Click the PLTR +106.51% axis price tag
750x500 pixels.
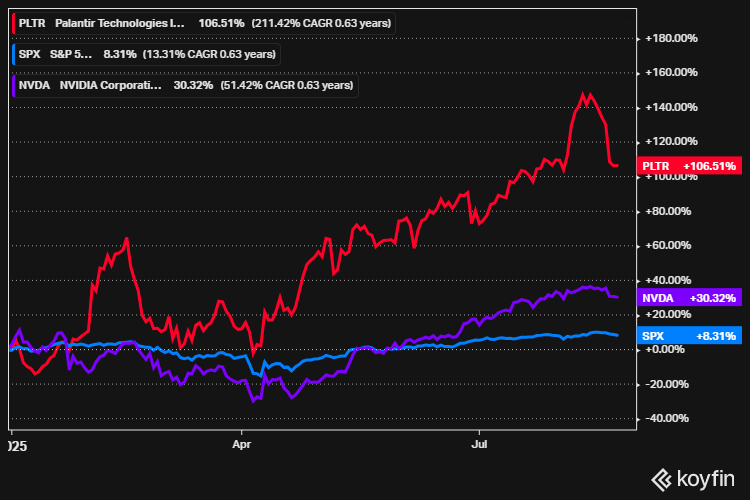click(689, 166)
